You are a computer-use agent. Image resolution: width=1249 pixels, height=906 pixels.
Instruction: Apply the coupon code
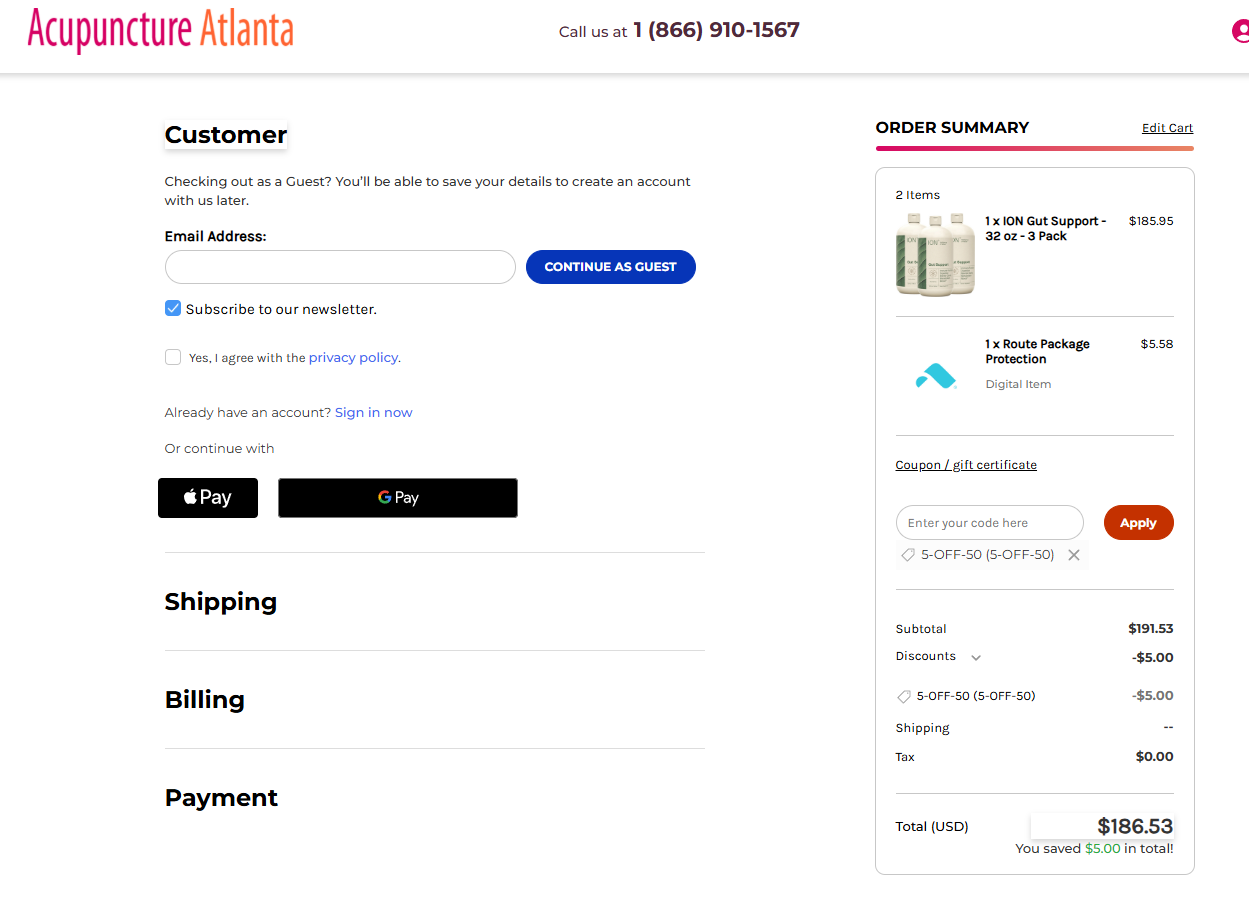[x=1139, y=522]
